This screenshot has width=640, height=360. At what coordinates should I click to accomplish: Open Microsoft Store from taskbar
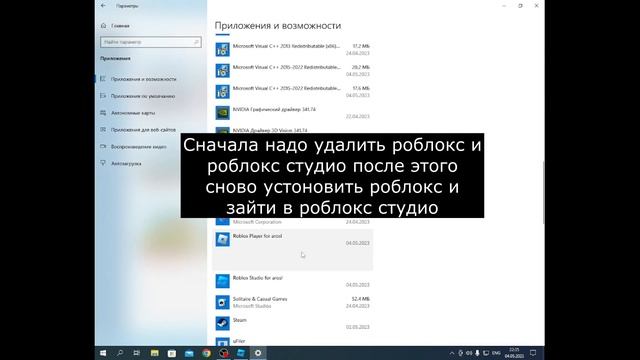(x=172, y=353)
